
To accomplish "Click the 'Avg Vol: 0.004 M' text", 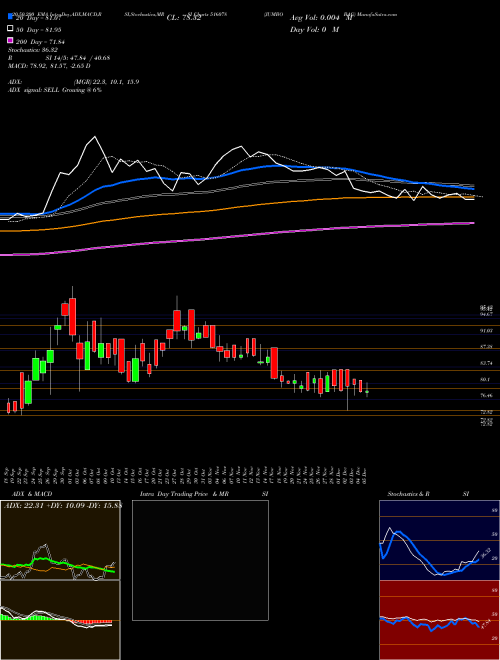I will (x=321, y=18).
